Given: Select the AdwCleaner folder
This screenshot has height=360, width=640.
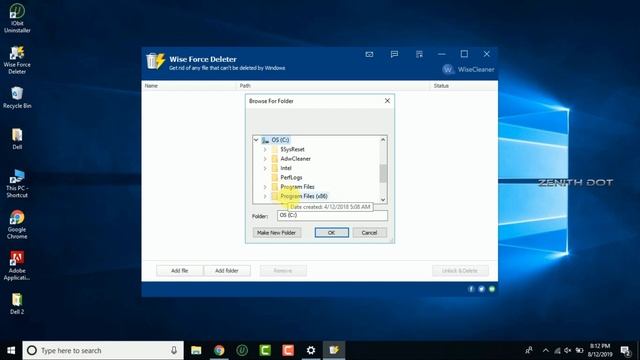Looking at the screenshot, I should click(296, 159).
